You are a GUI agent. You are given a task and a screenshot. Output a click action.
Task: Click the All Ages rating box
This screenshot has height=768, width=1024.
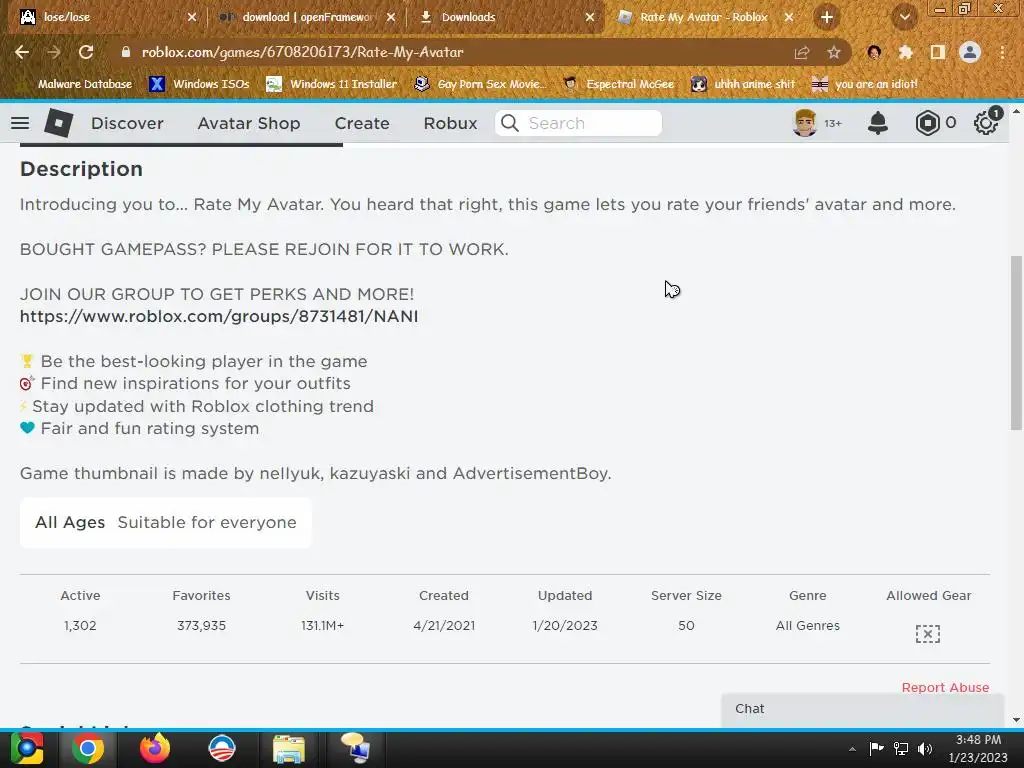click(166, 522)
